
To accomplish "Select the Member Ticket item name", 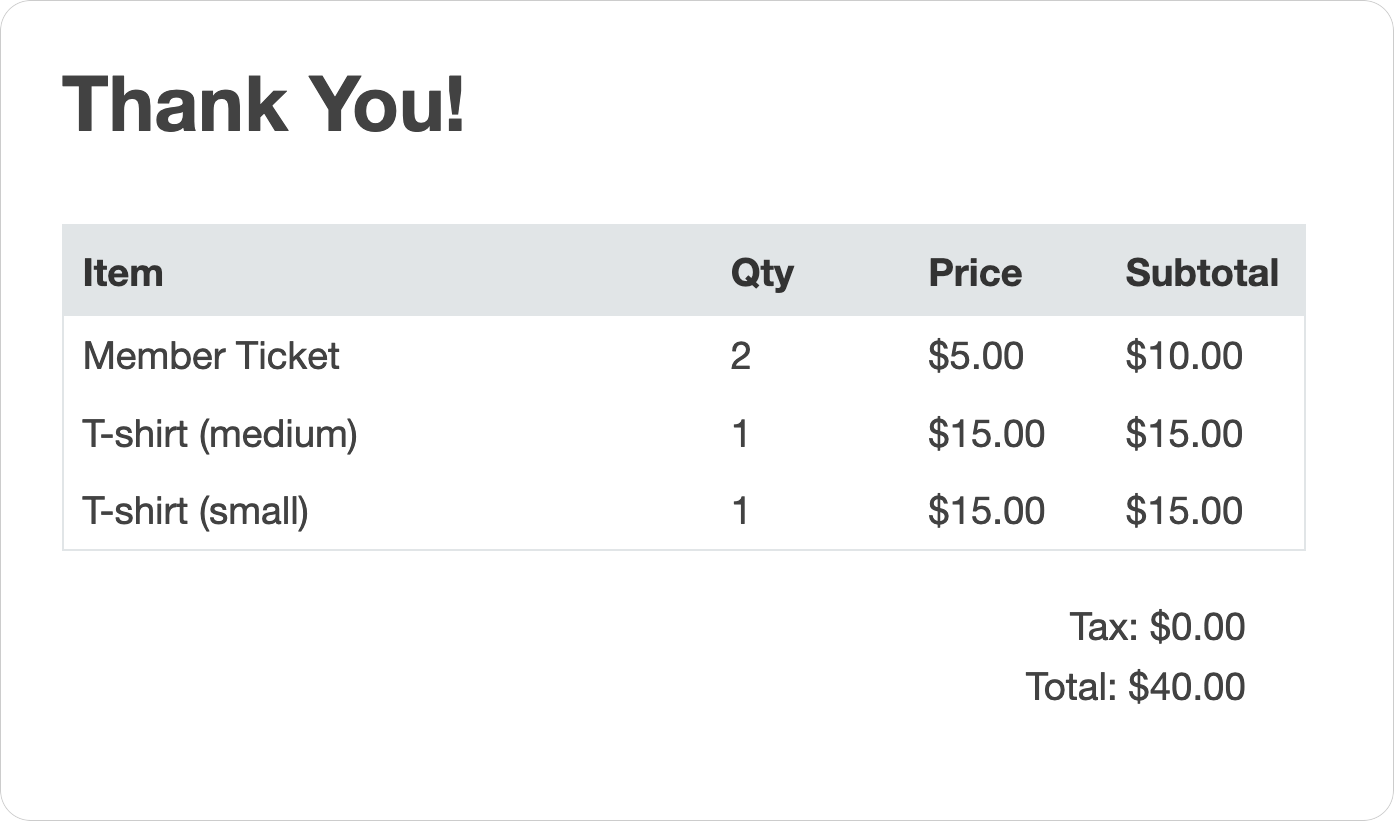I will [x=211, y=356].
